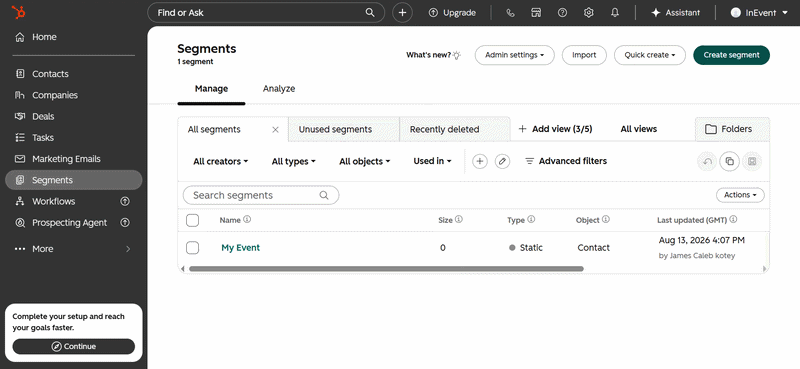Viewport: 800px width, 369px height.
Task: Click the Upgrade arrow icon
Action: (433, 13)
